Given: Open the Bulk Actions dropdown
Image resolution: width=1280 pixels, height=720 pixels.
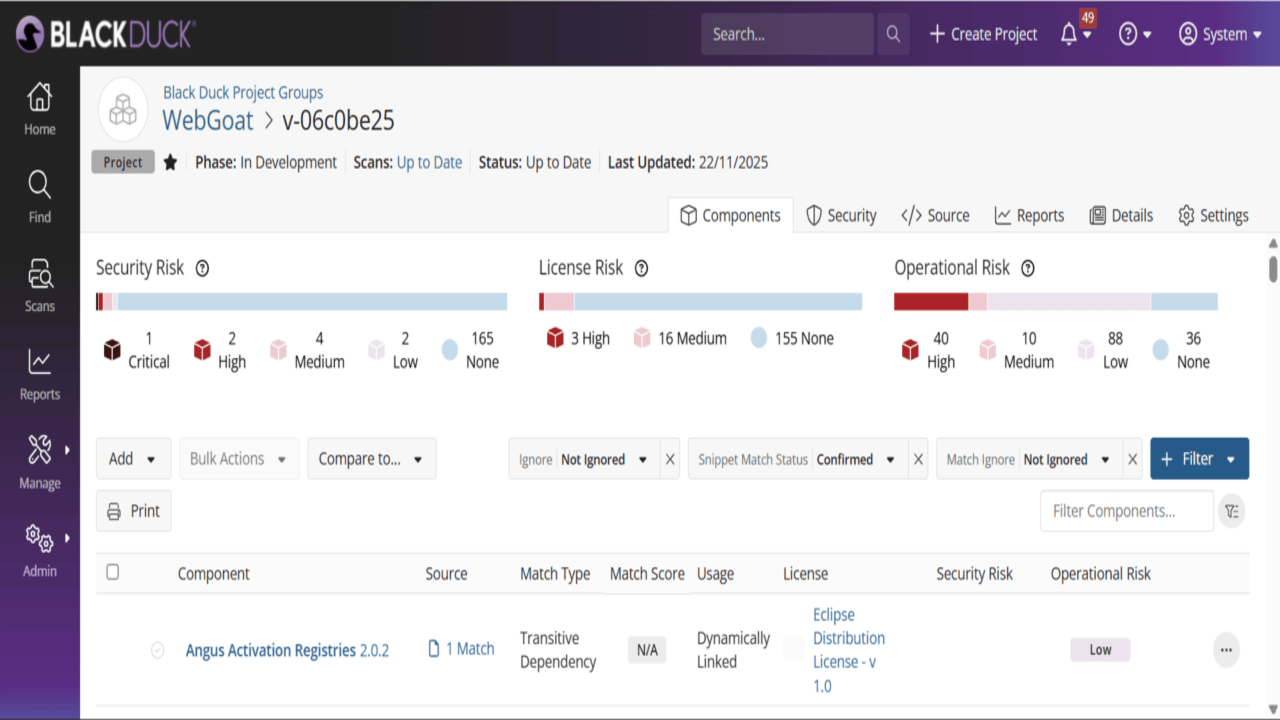Looking at the screenshot, I should pyautogui.click(x=239, y=459).
